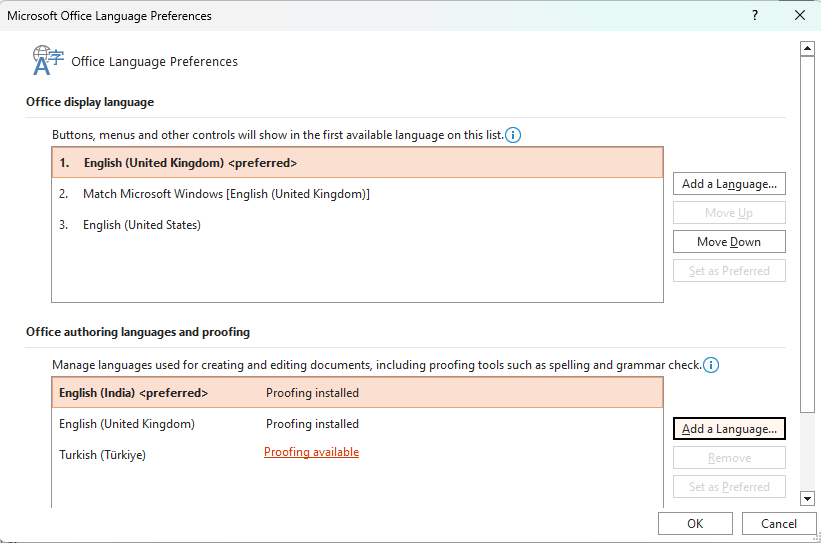Click Proofing installed next to English (United Kingdom)
Image resolution: width=821 pixels, height=543 pixels.
click(x=313, y=424)
